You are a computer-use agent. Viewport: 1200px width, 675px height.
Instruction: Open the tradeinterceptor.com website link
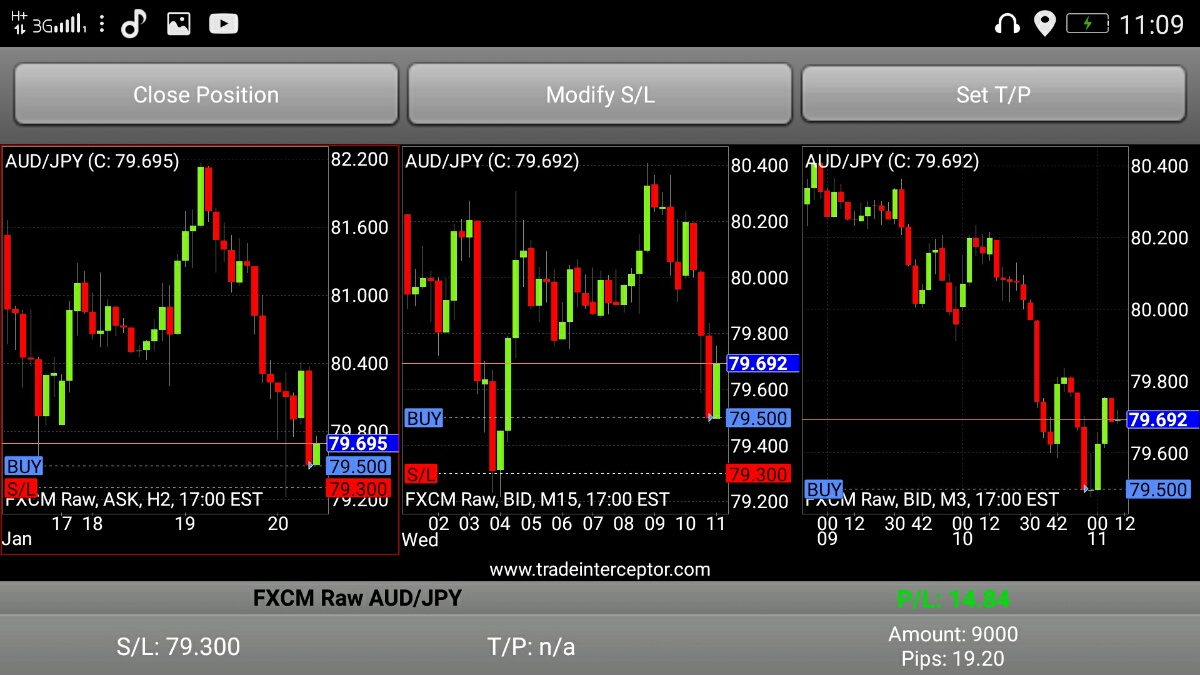coord(600,569)
